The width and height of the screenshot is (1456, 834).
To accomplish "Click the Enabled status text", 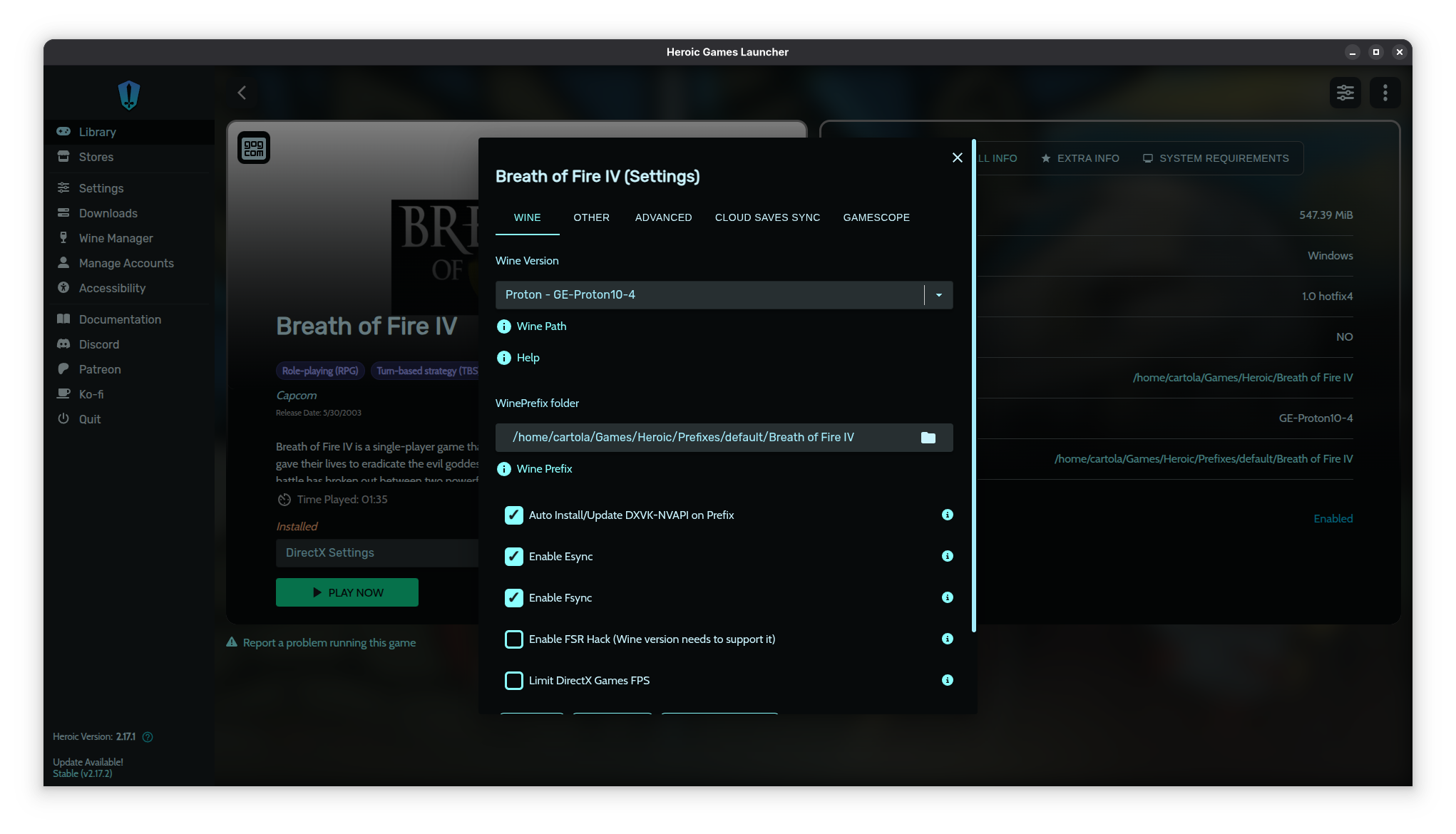I will (1333, 519).
